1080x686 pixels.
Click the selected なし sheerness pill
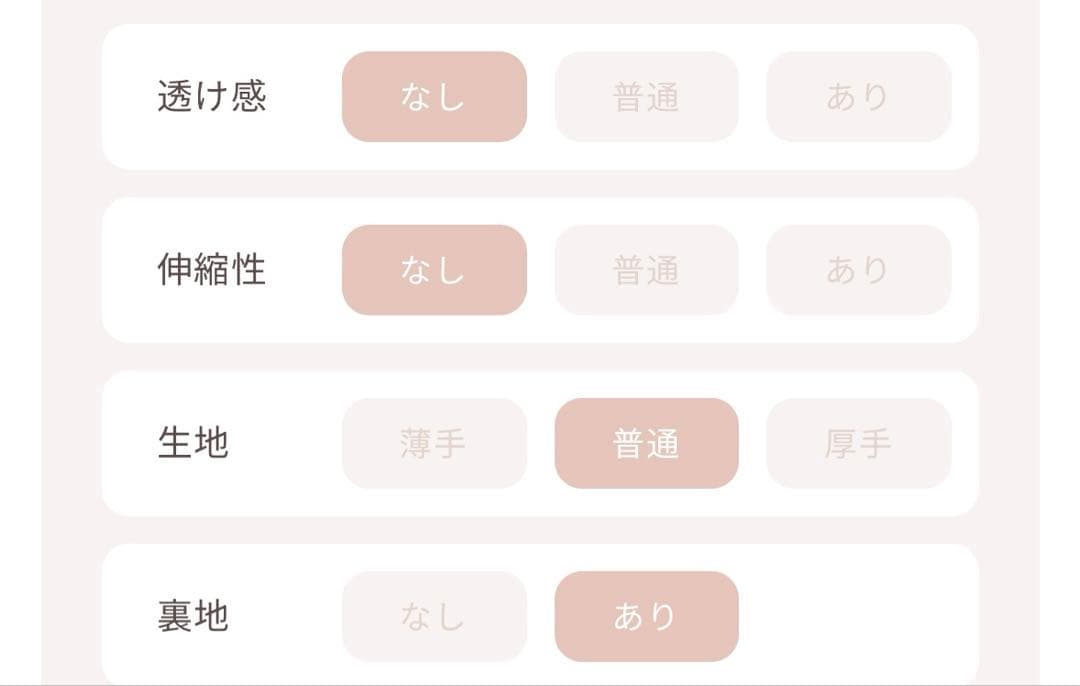tap(434, 96)
